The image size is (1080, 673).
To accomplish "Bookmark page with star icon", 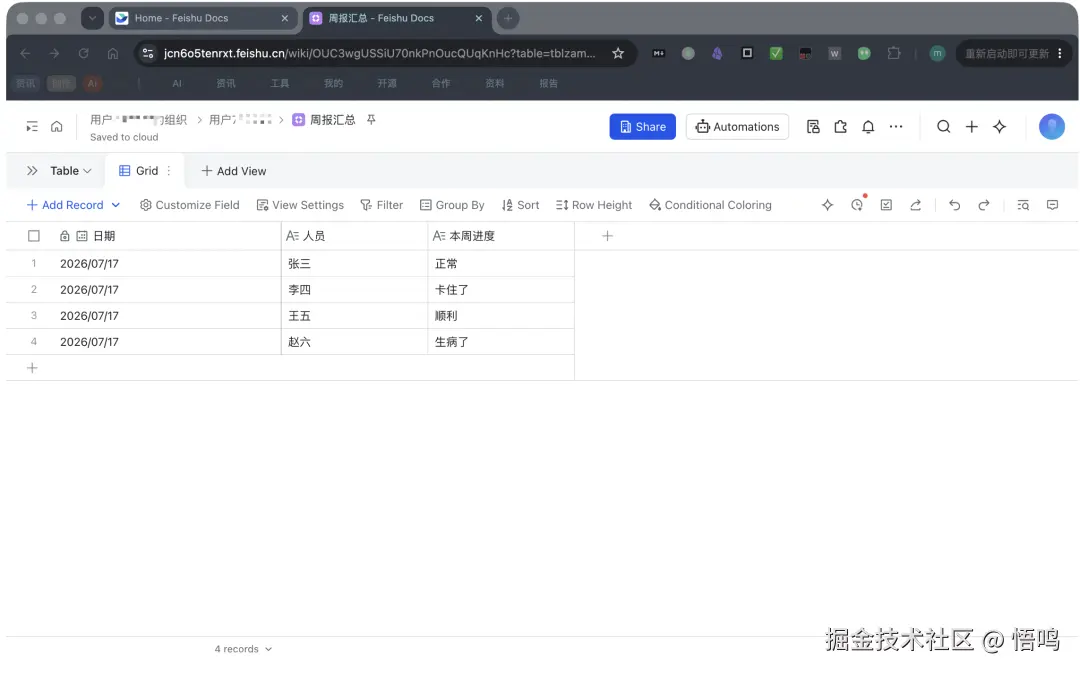I will (618, 53).
